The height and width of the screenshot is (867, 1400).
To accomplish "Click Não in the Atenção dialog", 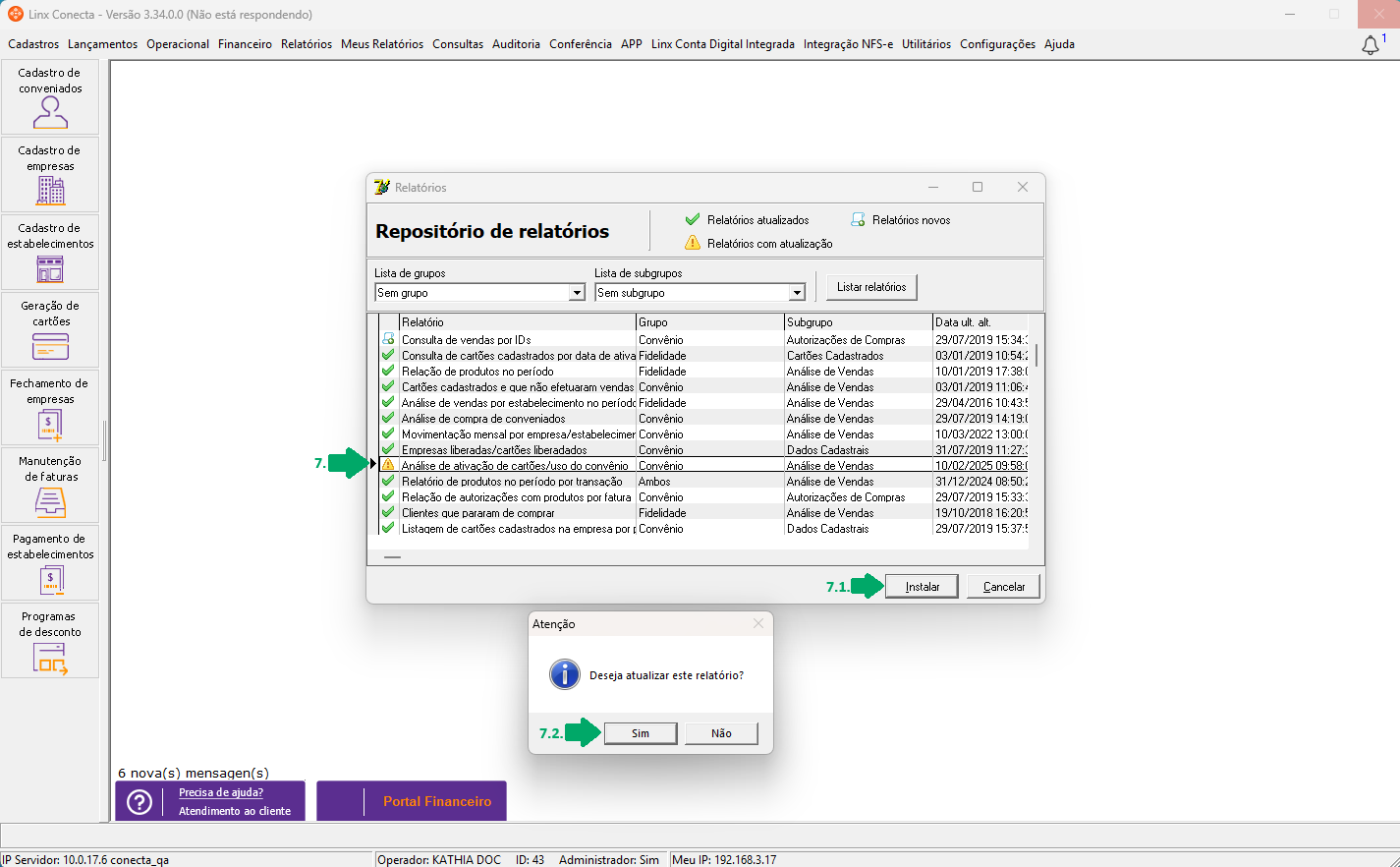I will point(722,733).
